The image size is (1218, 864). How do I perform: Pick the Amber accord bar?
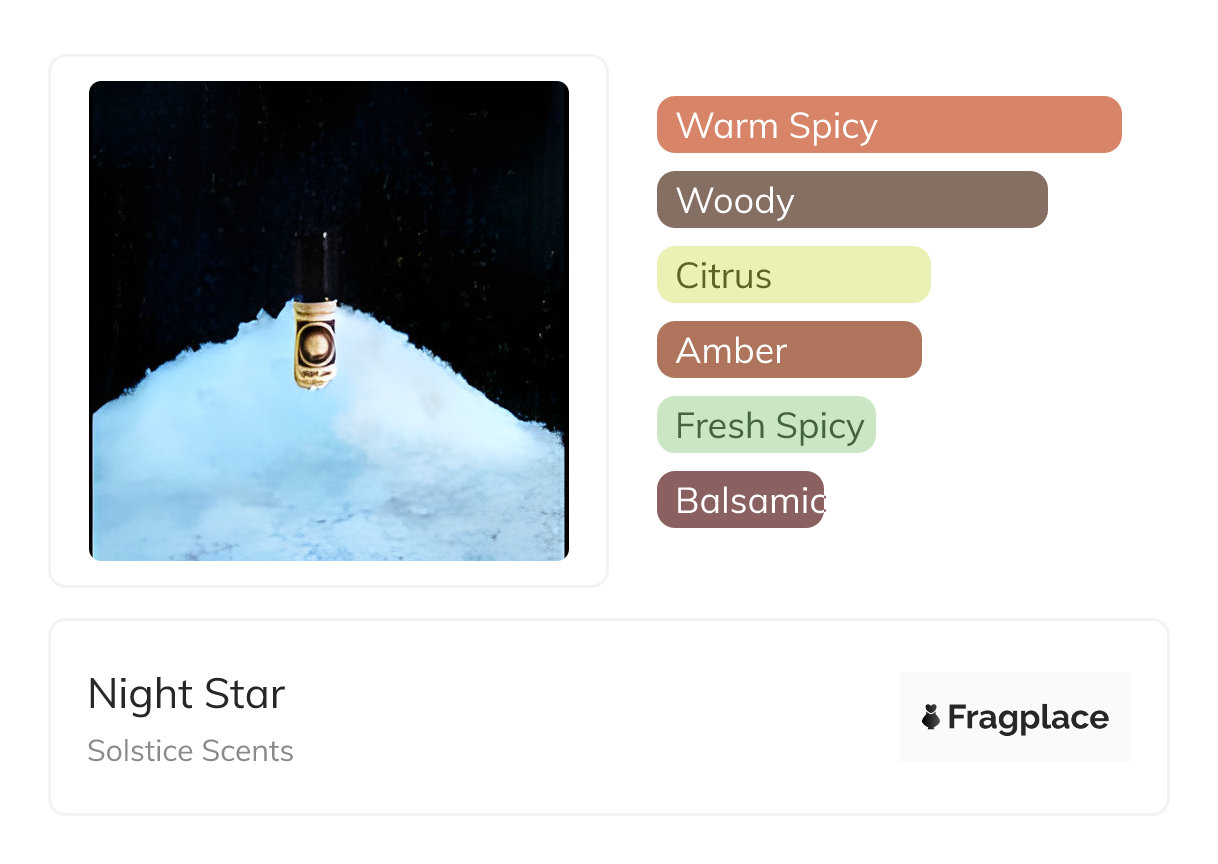coord(789,350)
